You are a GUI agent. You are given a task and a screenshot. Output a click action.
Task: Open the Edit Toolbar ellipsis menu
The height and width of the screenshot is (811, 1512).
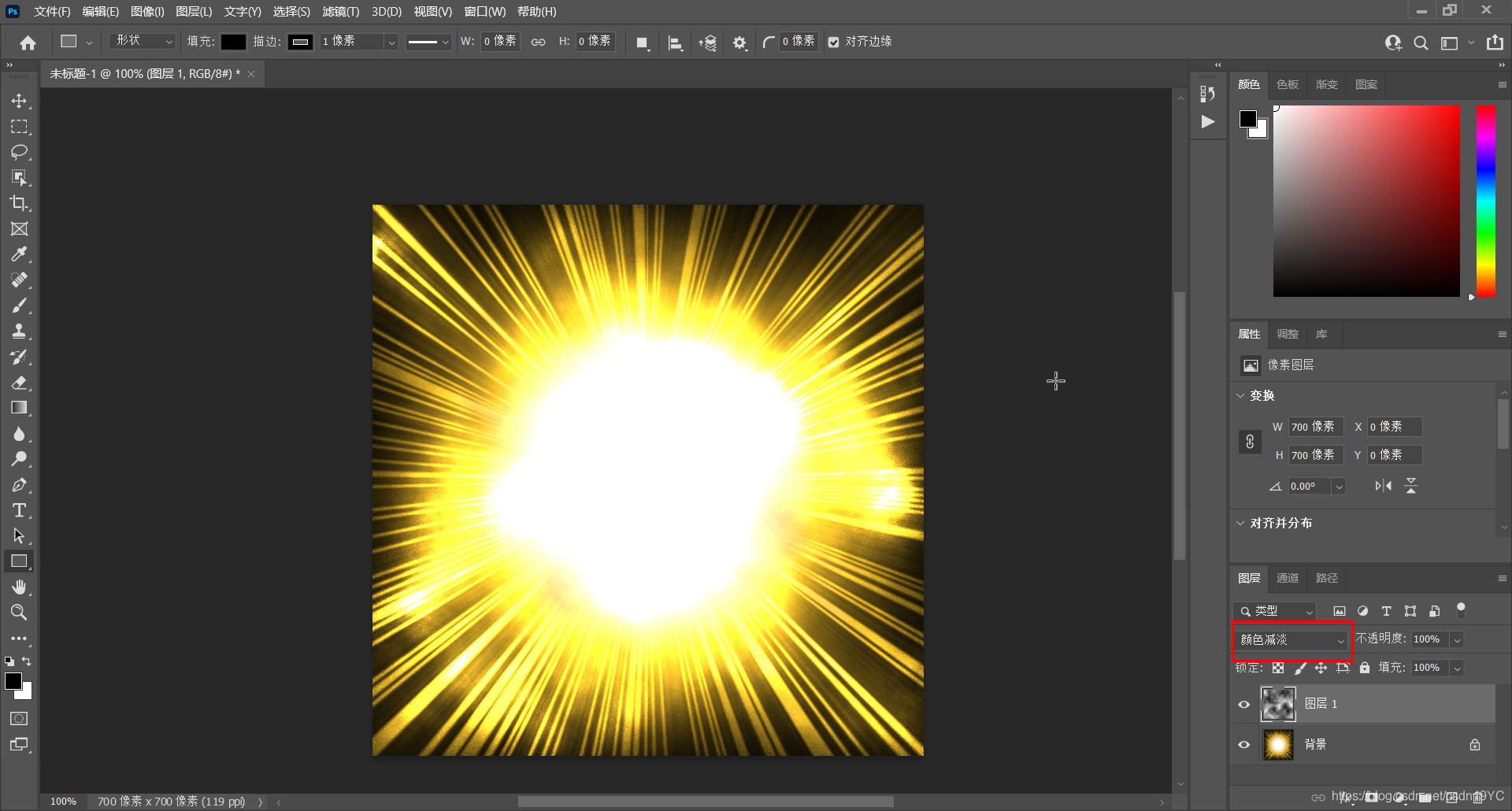click(19, 639)
